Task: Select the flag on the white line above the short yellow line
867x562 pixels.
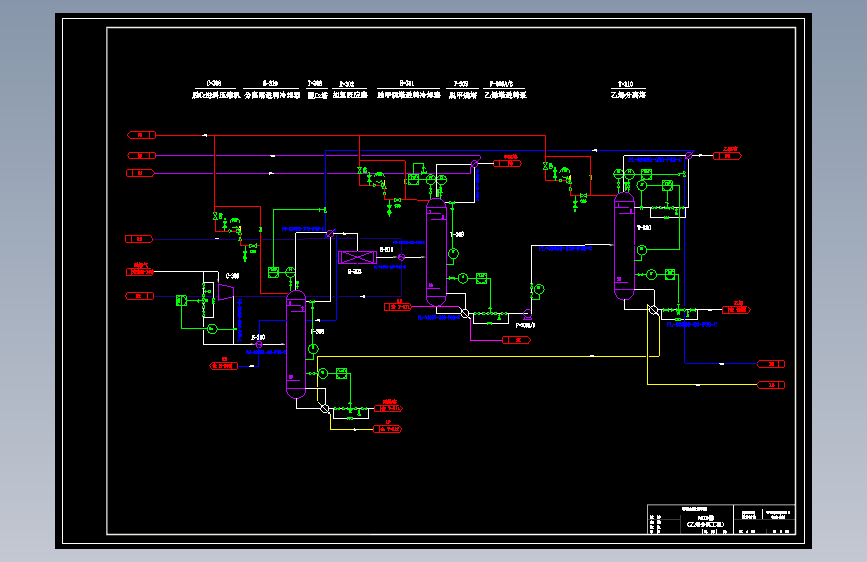Action: coord(389,409)
